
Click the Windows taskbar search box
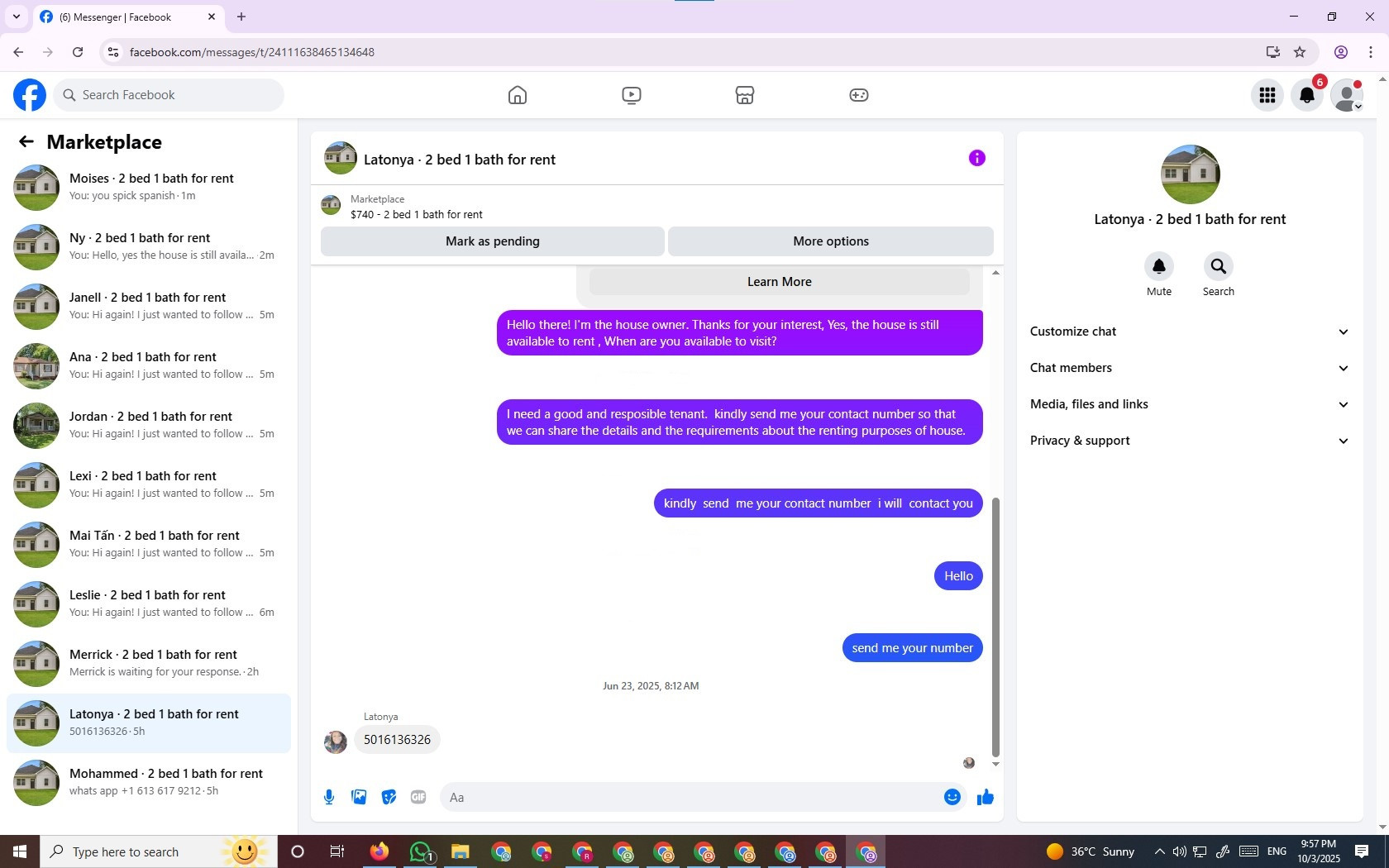[x=159, y=851]
